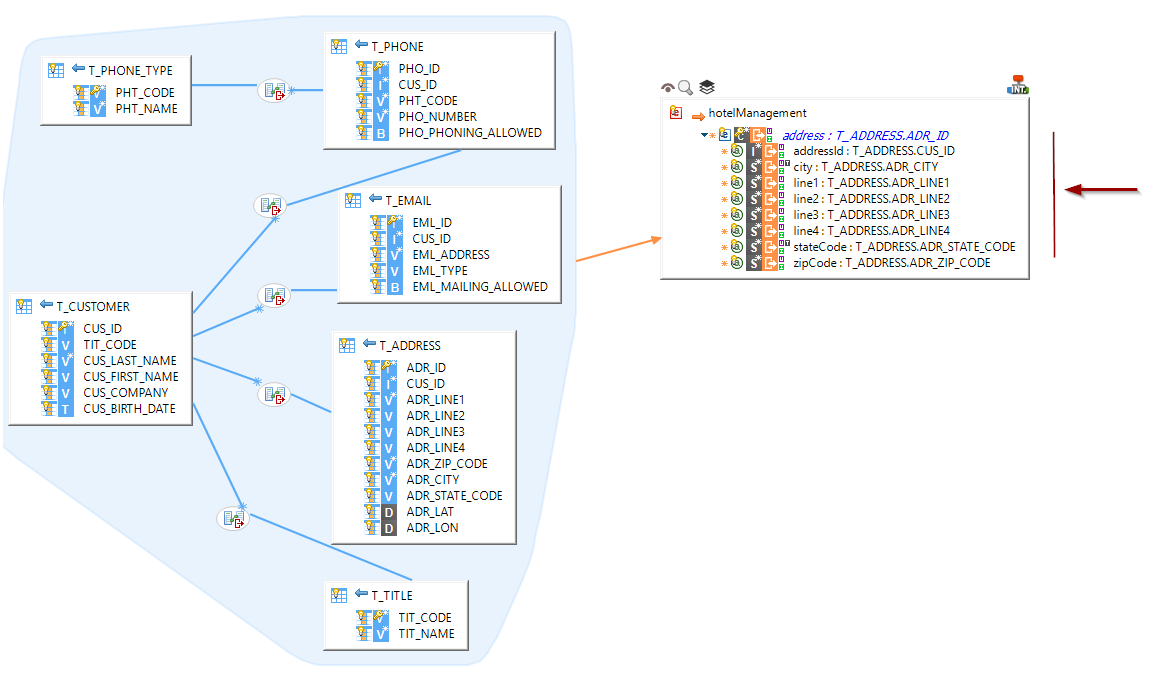Click the key type icon on address row
1155x697 pixels.
tap(742, 135)
